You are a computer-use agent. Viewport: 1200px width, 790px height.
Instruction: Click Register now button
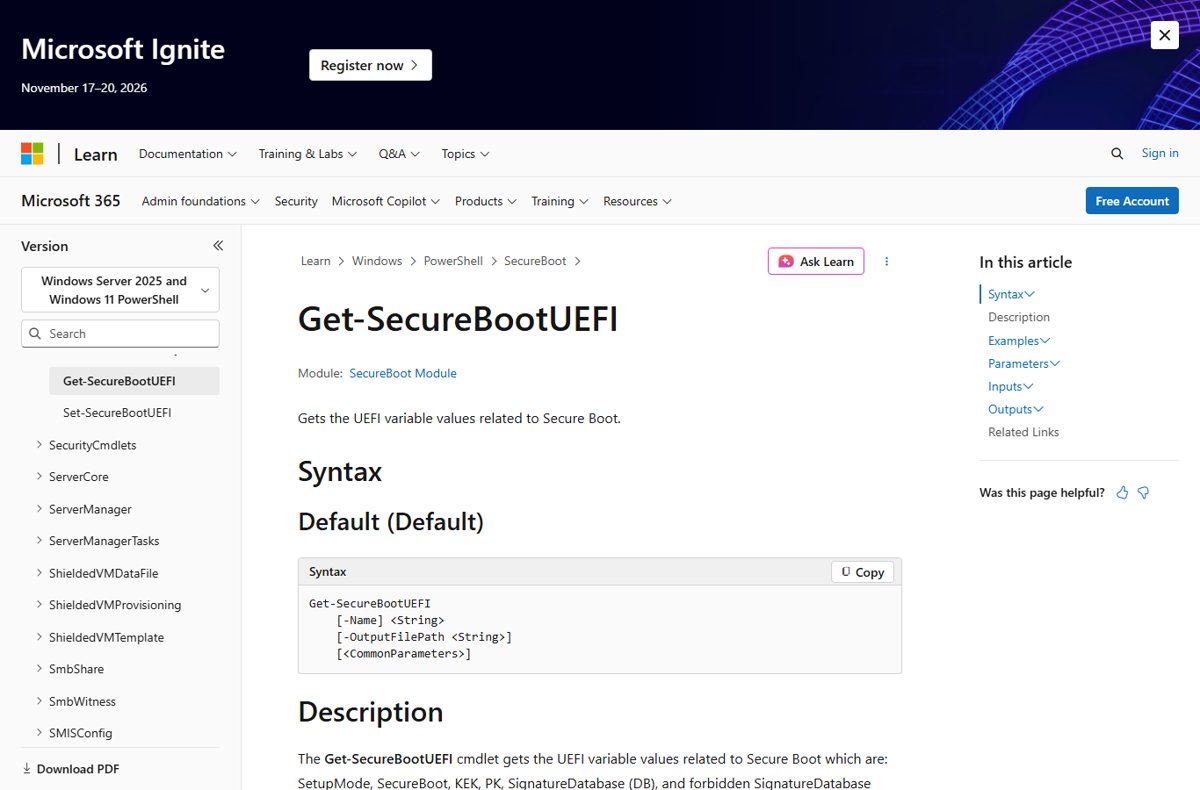click(370, 65)
